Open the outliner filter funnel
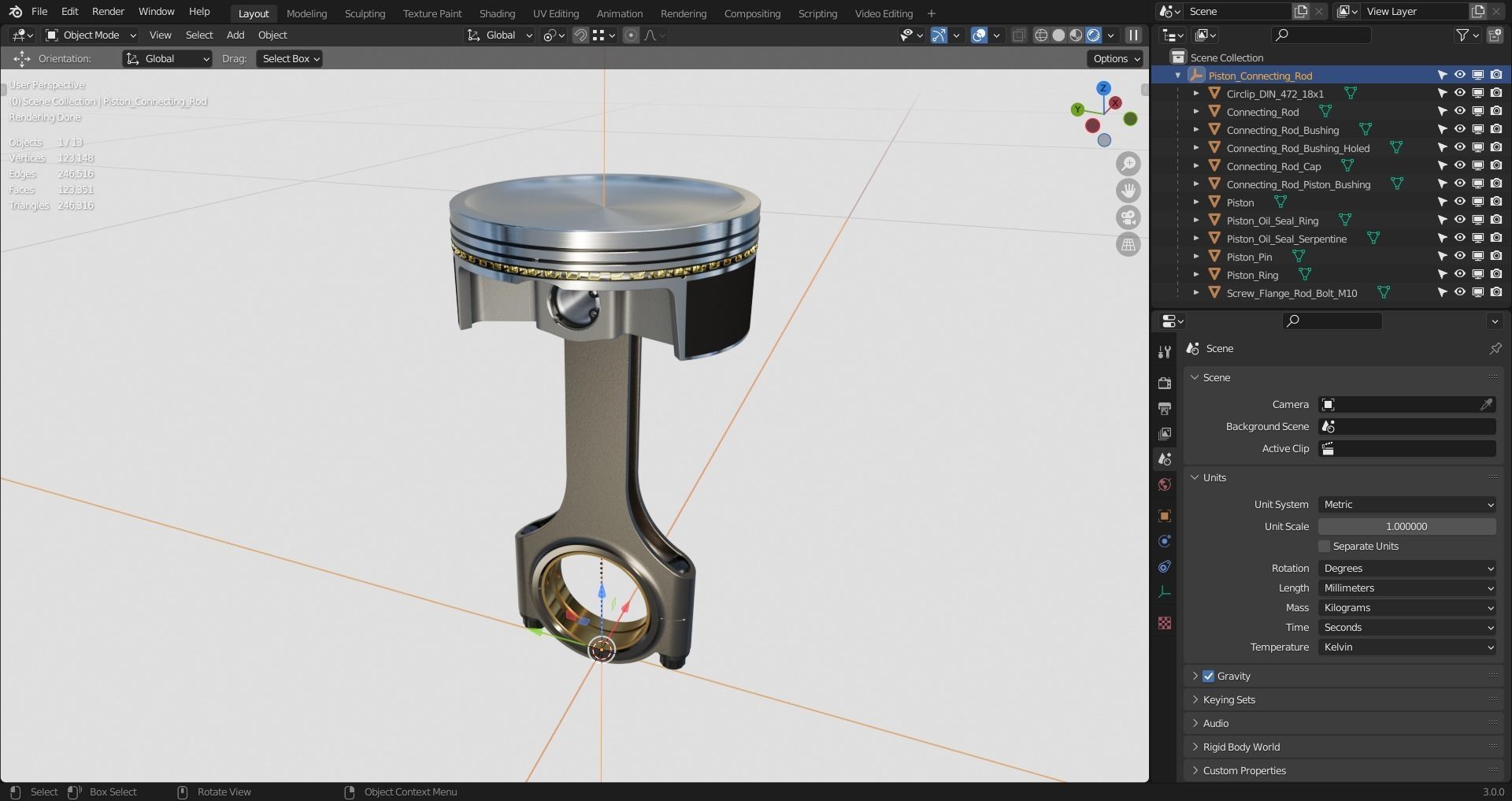Image resolution: width=1512 pixels, height=801 pixels. [1462, 35]
